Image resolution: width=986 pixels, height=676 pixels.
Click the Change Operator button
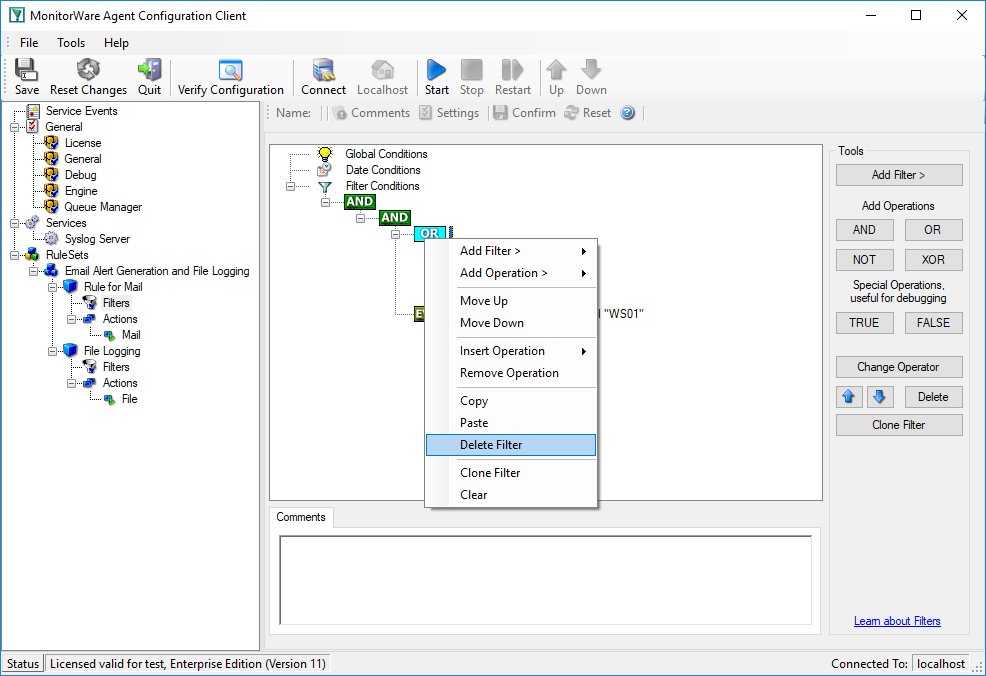tap(899, 367)
